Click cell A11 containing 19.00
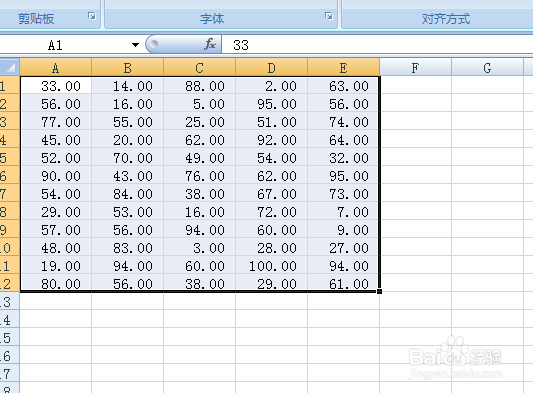This screenshot has width=533, height=393. coord(56,266)
